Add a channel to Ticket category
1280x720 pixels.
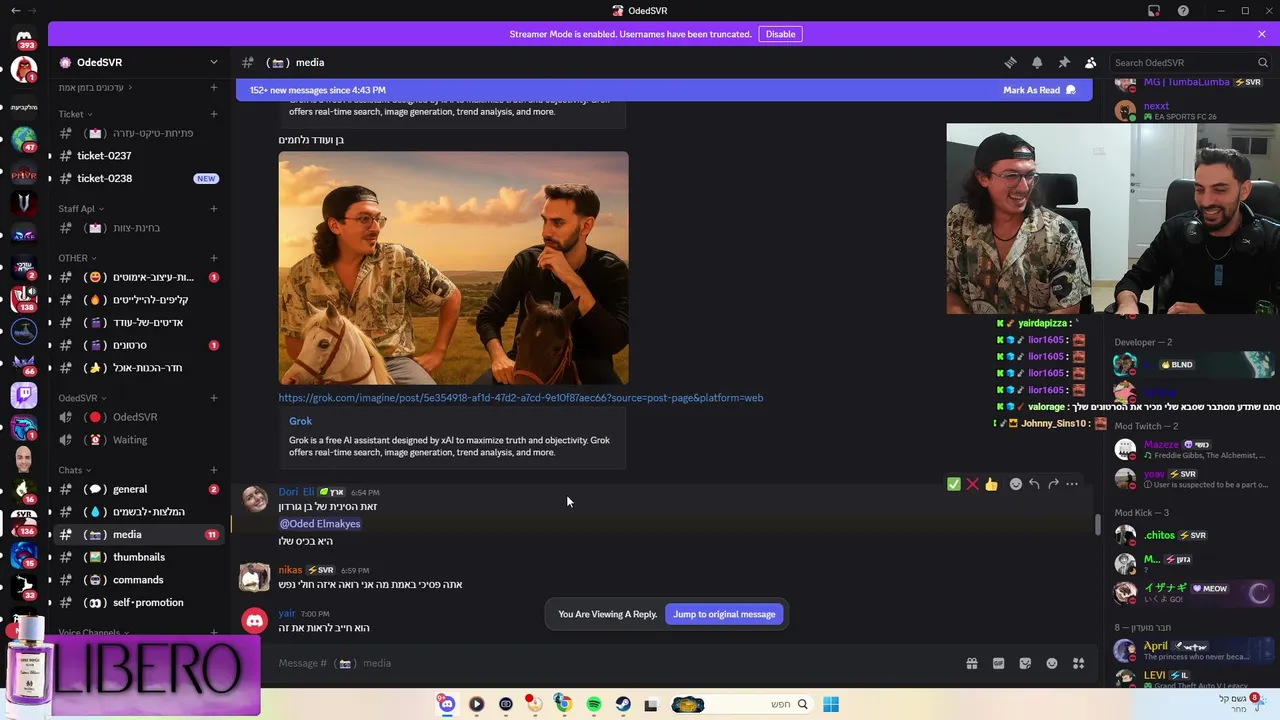tap(213, 114)
